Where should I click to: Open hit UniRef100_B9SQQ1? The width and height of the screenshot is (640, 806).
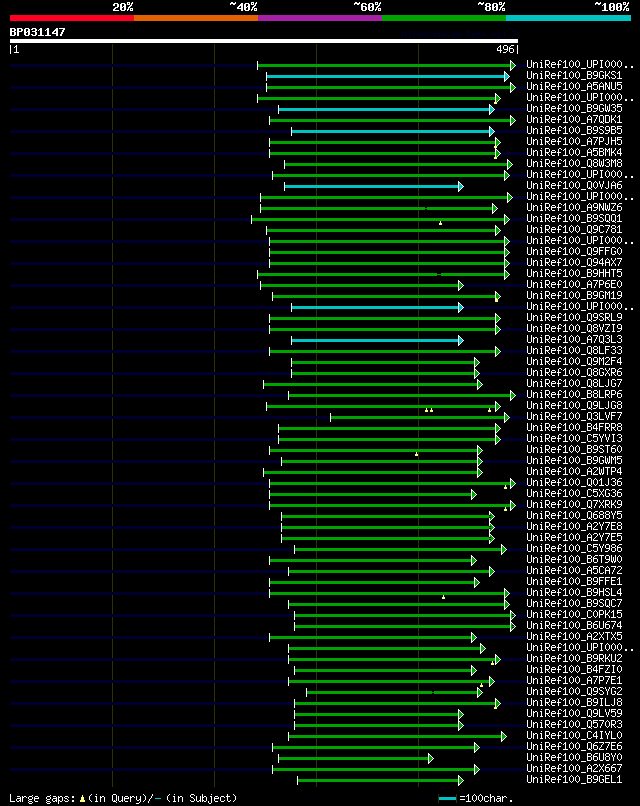(x=574, y=218)
